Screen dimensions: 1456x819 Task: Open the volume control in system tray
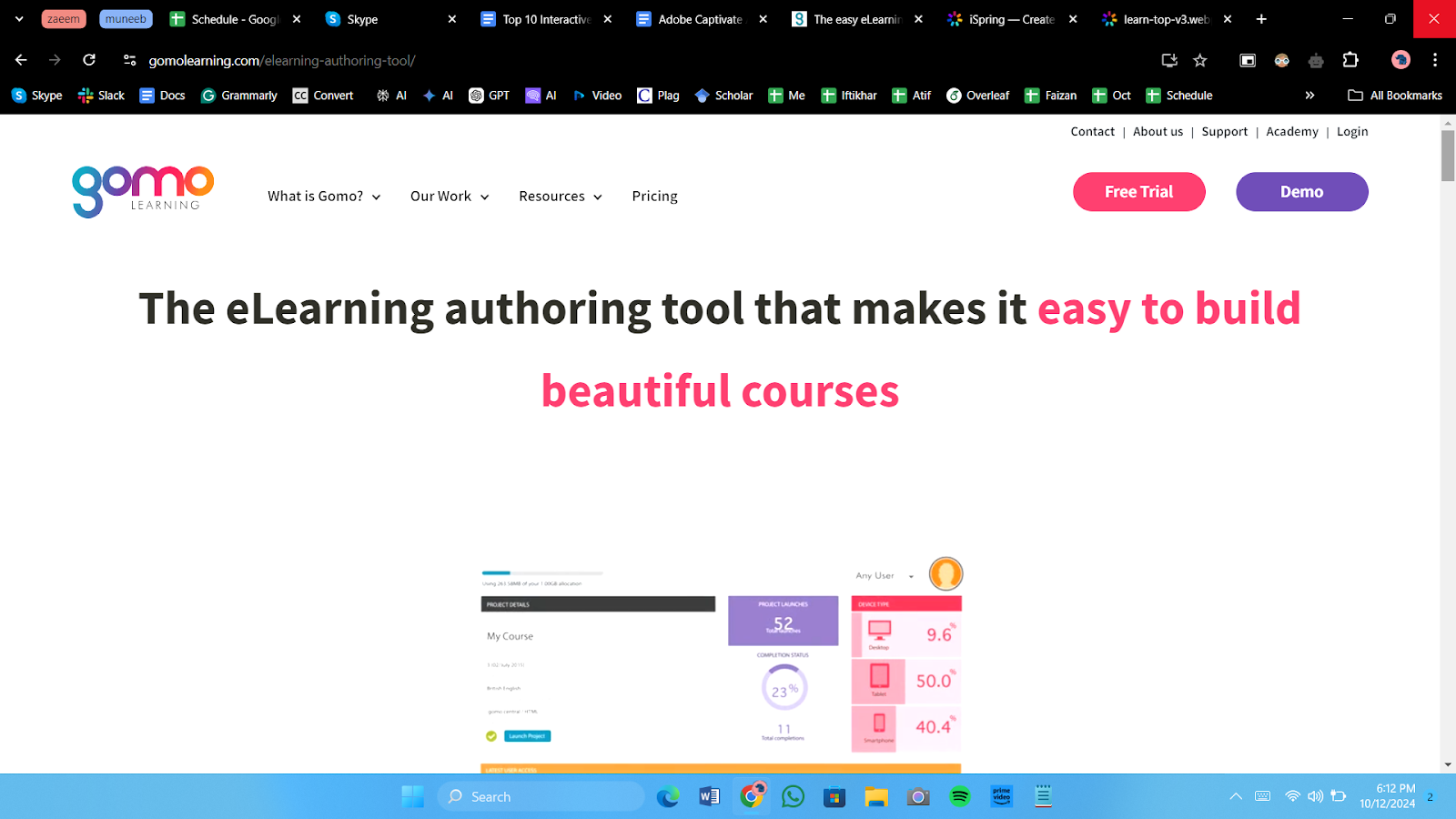tap(1316, 796)
